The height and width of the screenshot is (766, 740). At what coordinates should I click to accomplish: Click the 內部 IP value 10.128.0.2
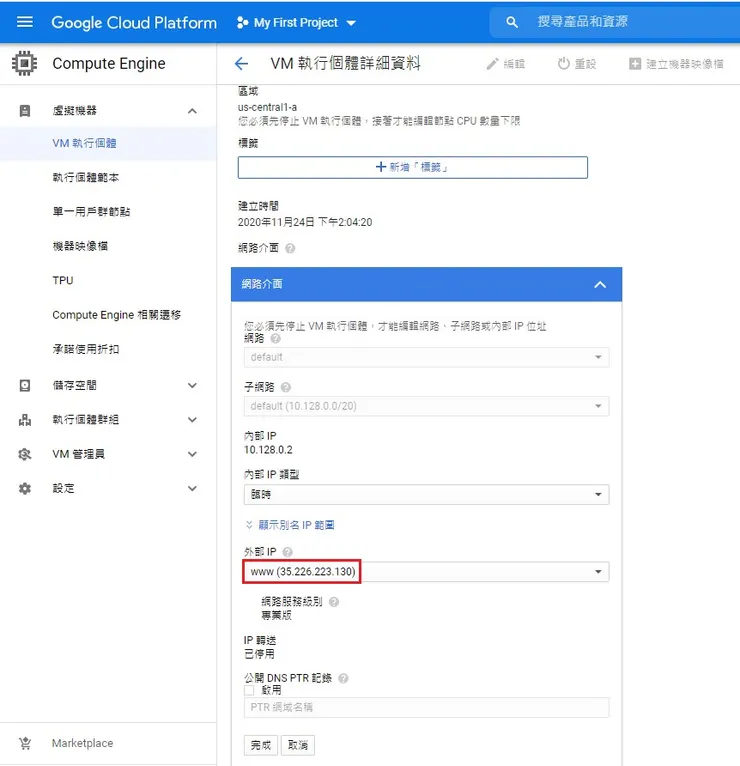click(x=268, y=450)
